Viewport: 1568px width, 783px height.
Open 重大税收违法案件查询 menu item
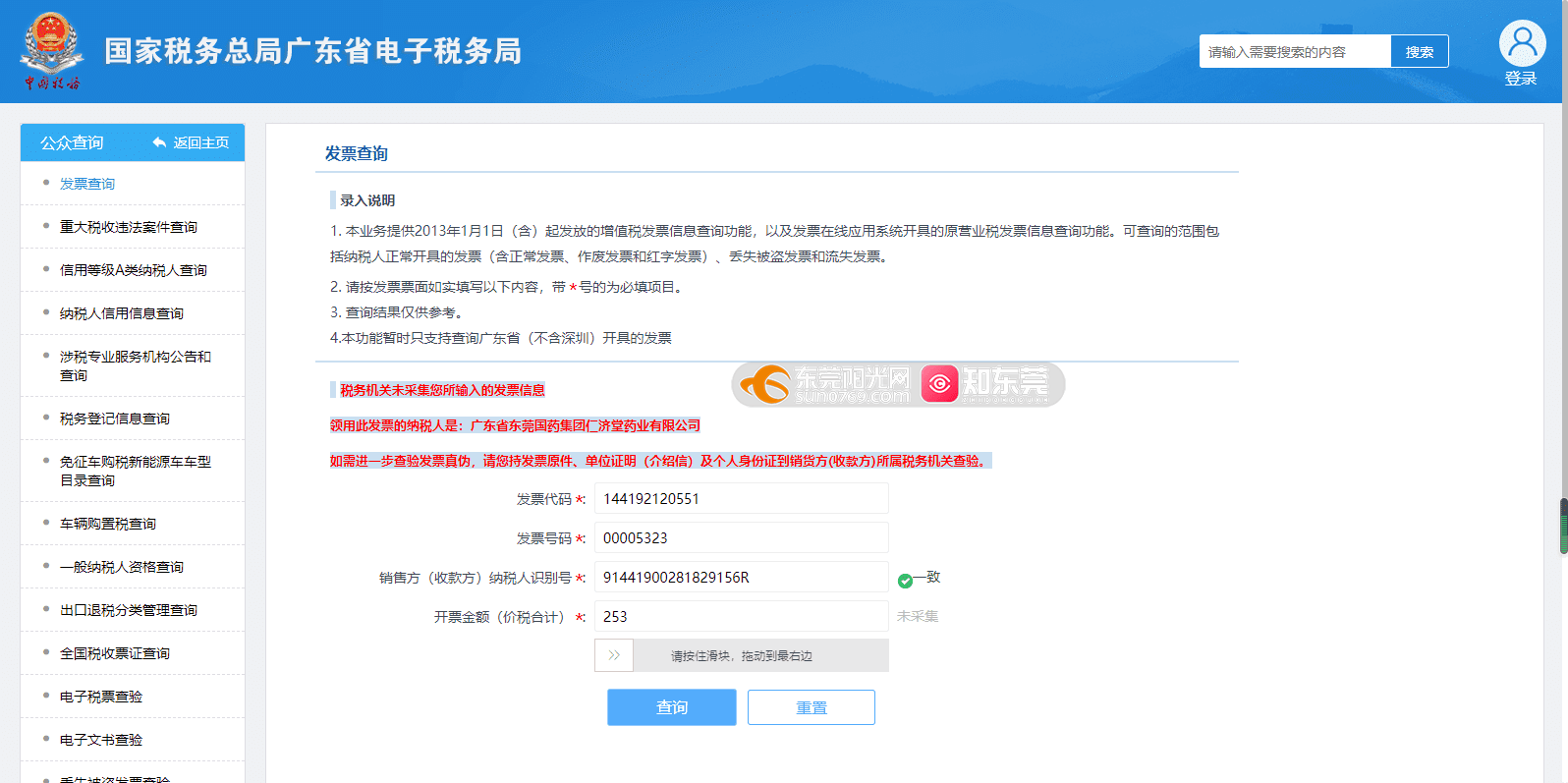(129, 227)
